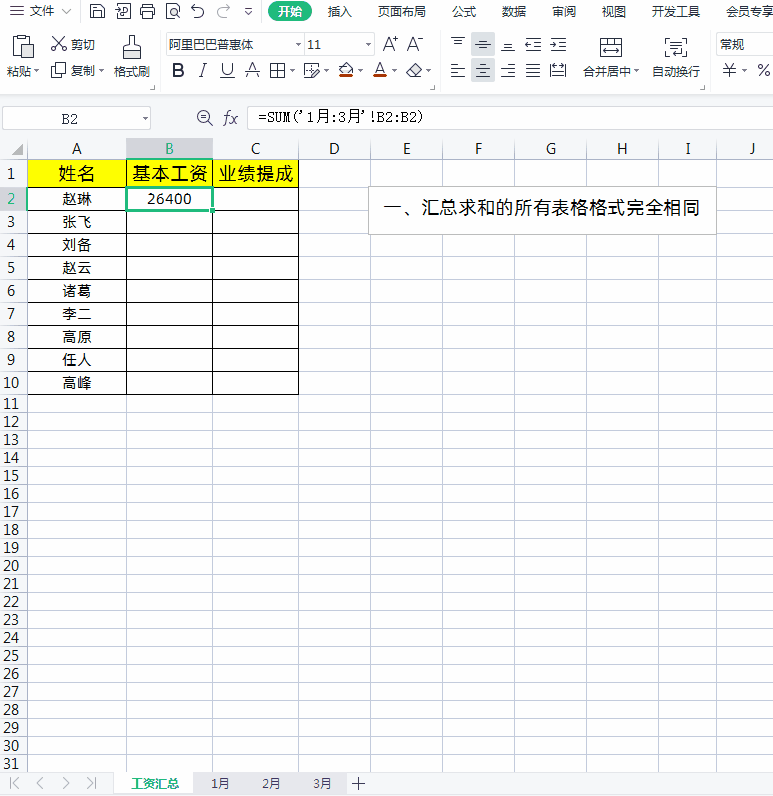Switch to the 页面布局 ribbon tab

tap(401, 11)
